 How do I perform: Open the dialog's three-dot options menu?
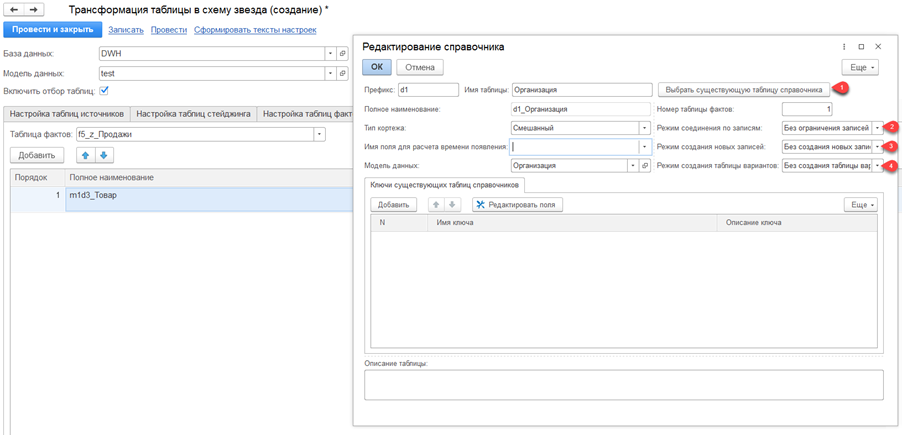coord(844,47)
